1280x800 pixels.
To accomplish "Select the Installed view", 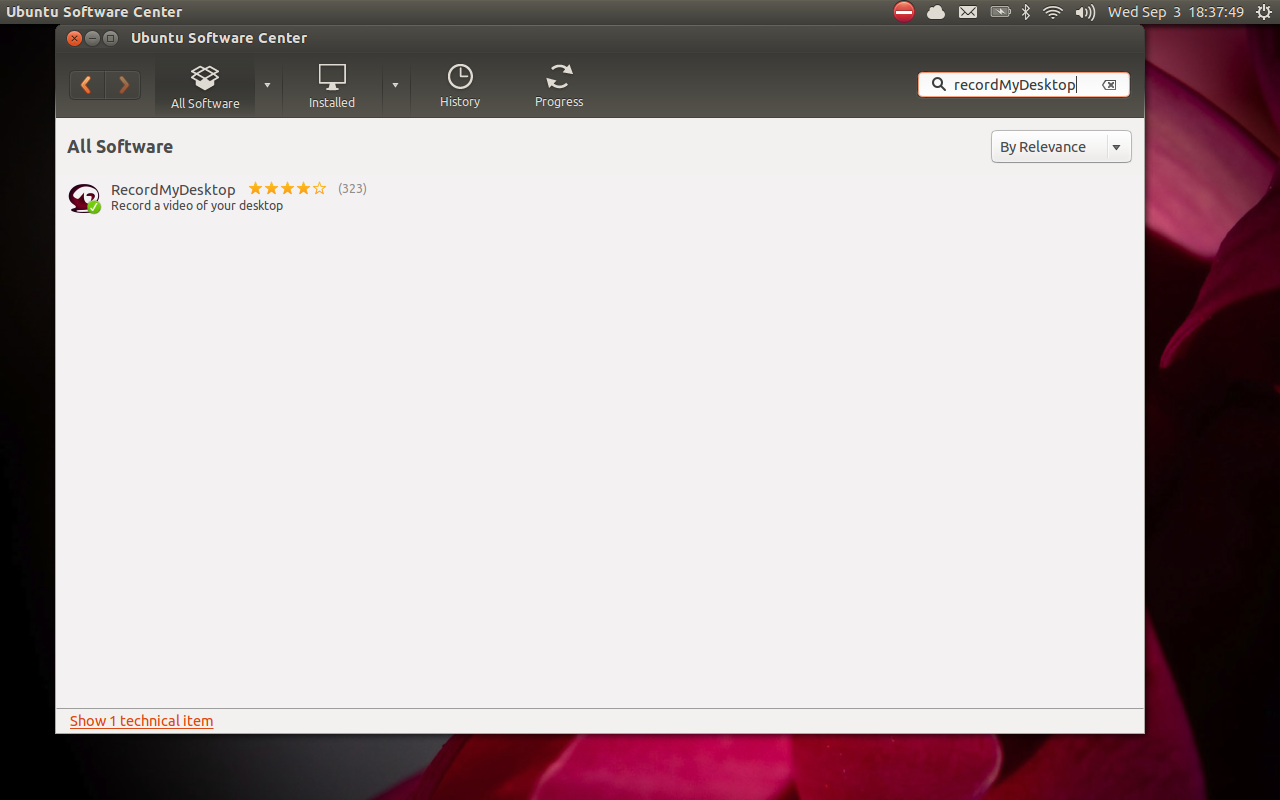I will tap(331, 85).
